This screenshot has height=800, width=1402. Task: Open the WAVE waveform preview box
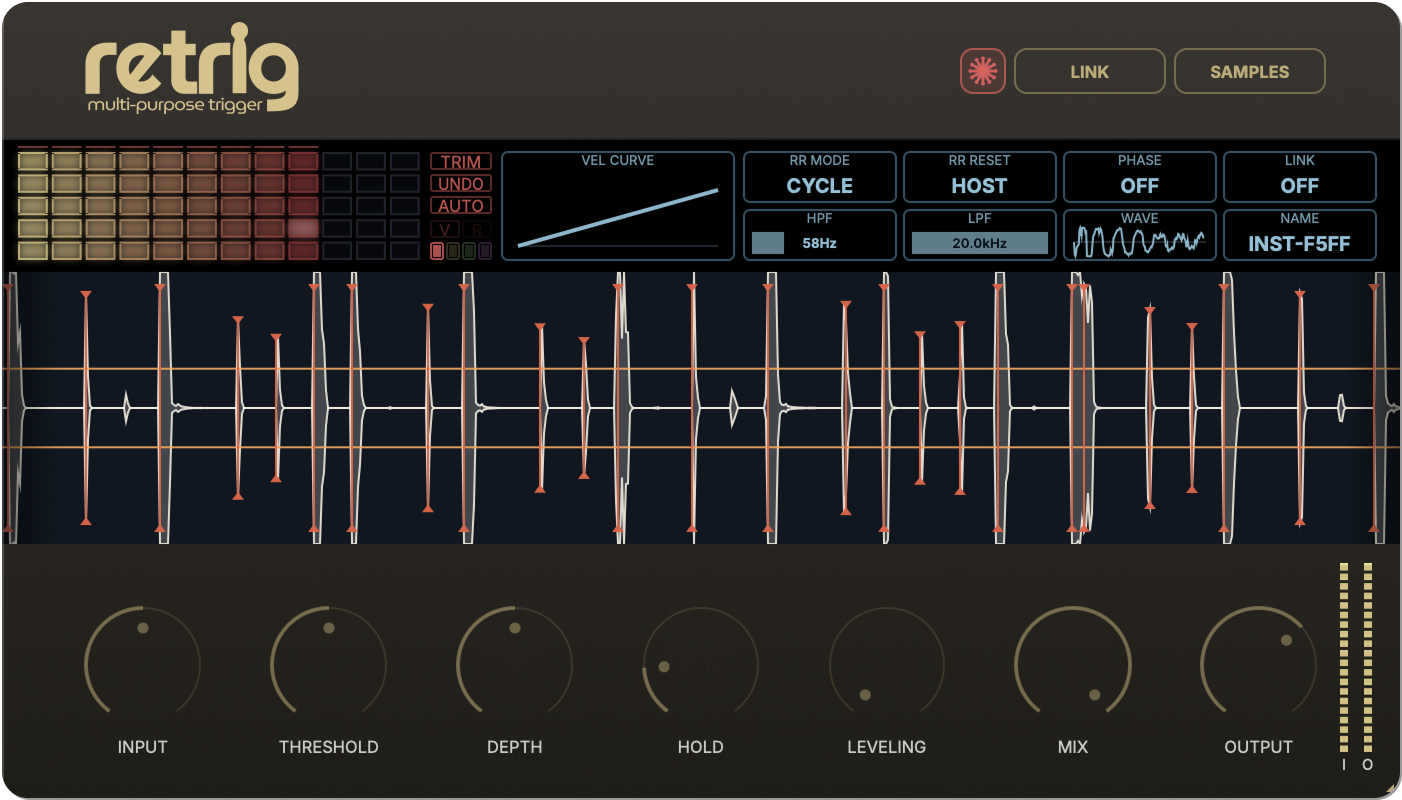coord(1139,235)
